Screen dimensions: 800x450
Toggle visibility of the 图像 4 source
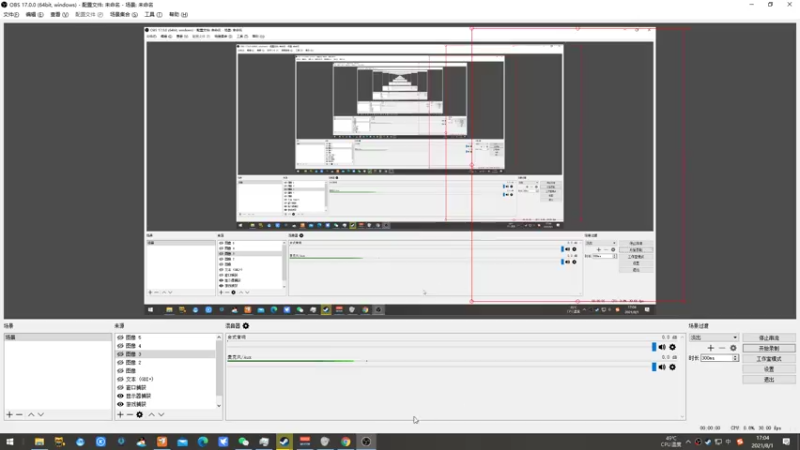[x=120, y=346]
